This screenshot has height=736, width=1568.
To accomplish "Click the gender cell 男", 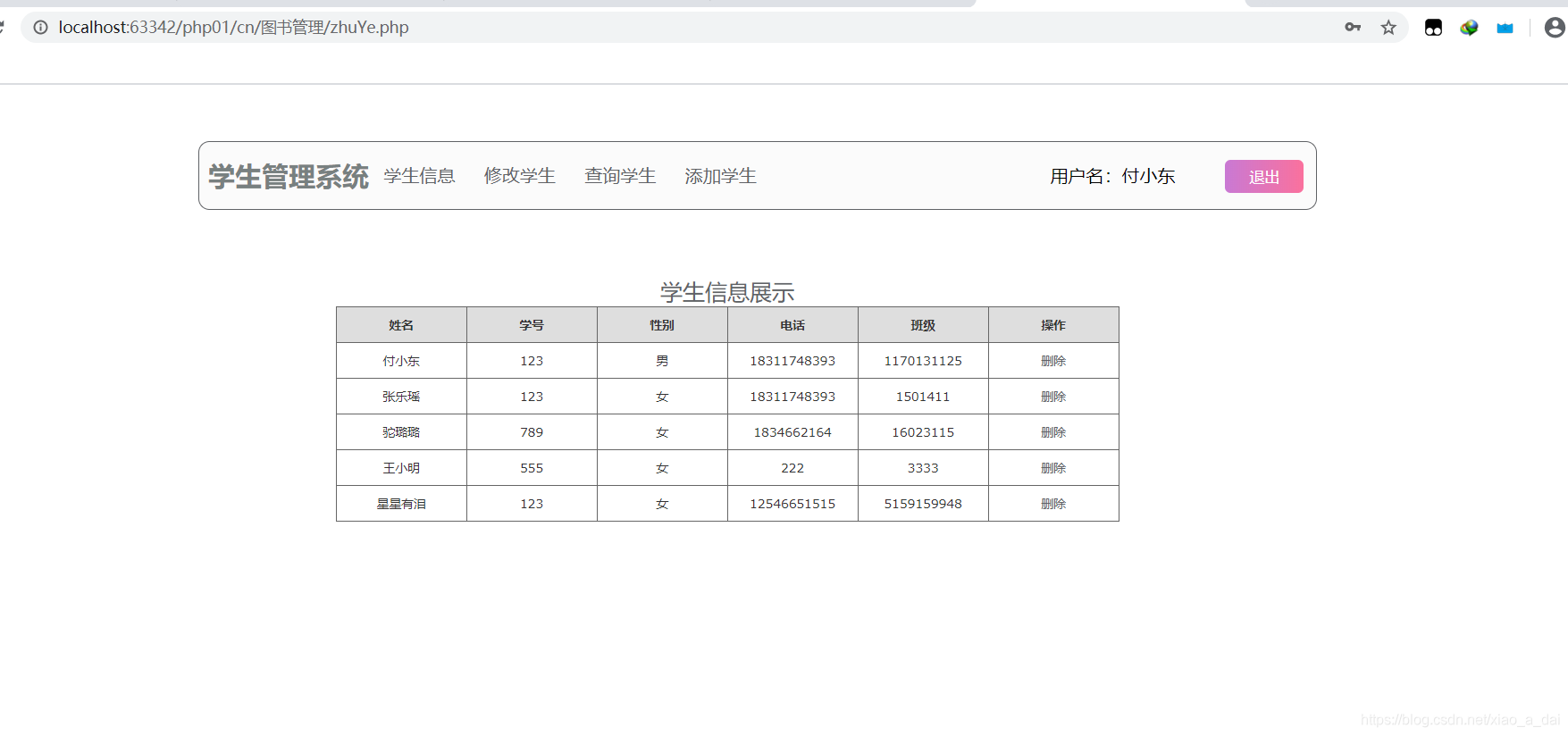I will (662, 361).
